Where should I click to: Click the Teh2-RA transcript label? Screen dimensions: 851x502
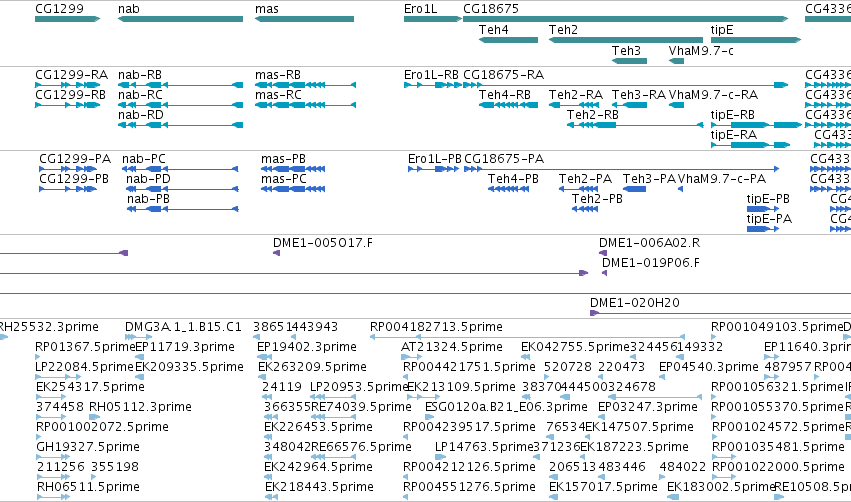[576, 95]
